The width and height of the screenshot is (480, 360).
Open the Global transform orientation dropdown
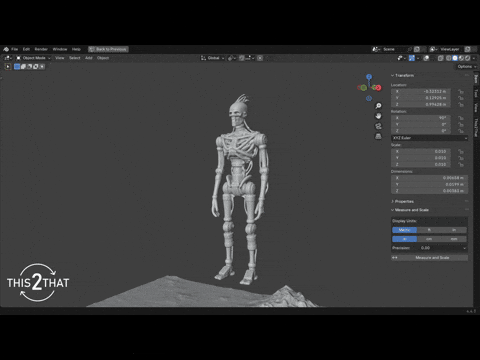[x=213, y=58]
